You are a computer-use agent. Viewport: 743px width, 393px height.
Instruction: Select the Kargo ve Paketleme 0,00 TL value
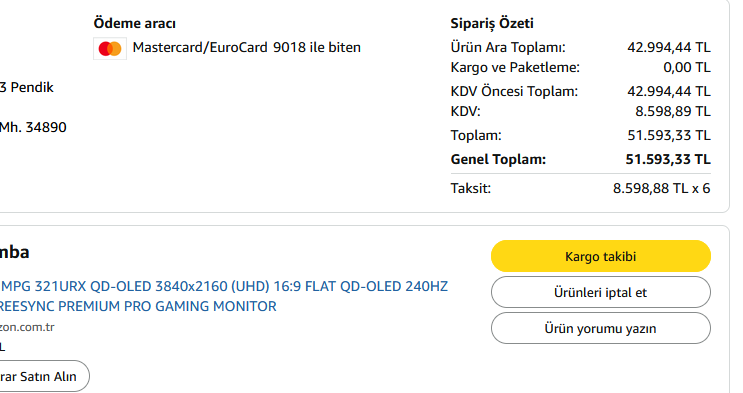[687, 67]
